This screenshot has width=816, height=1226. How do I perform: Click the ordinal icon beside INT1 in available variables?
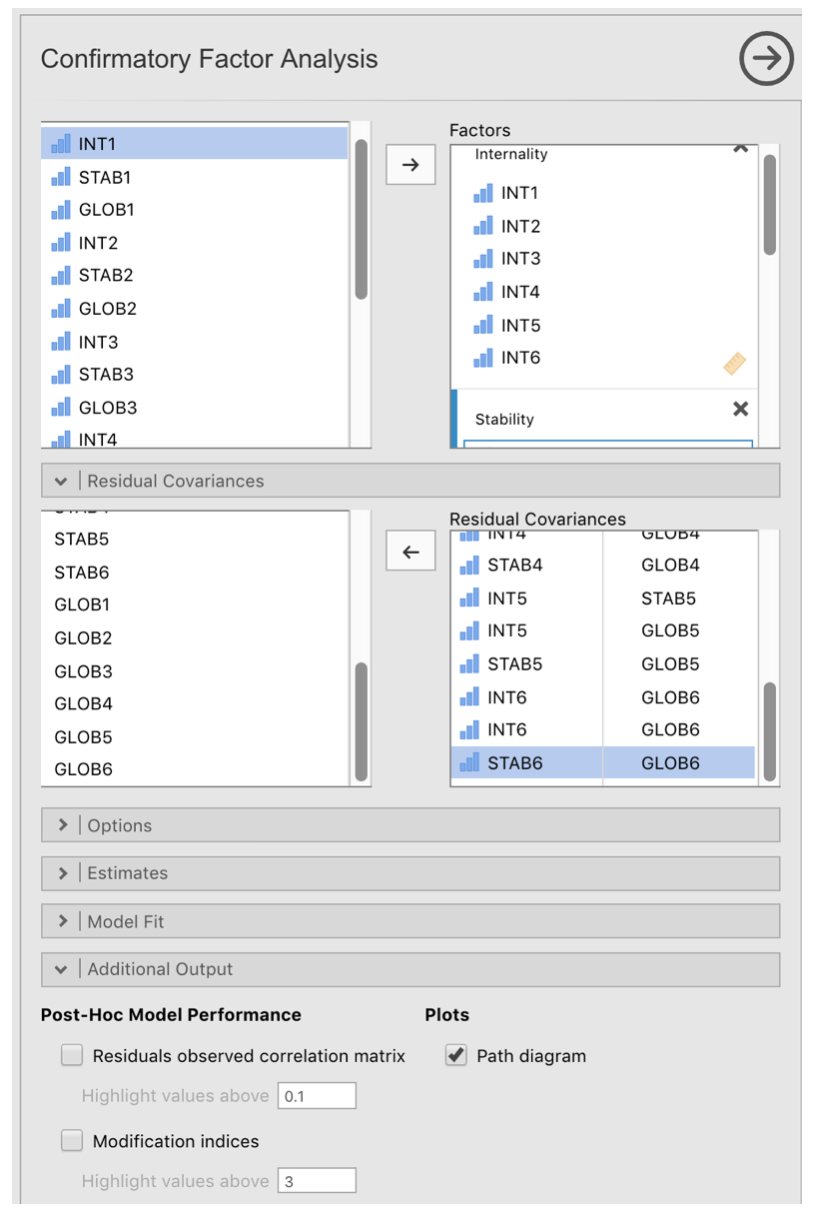coord(61,144)
